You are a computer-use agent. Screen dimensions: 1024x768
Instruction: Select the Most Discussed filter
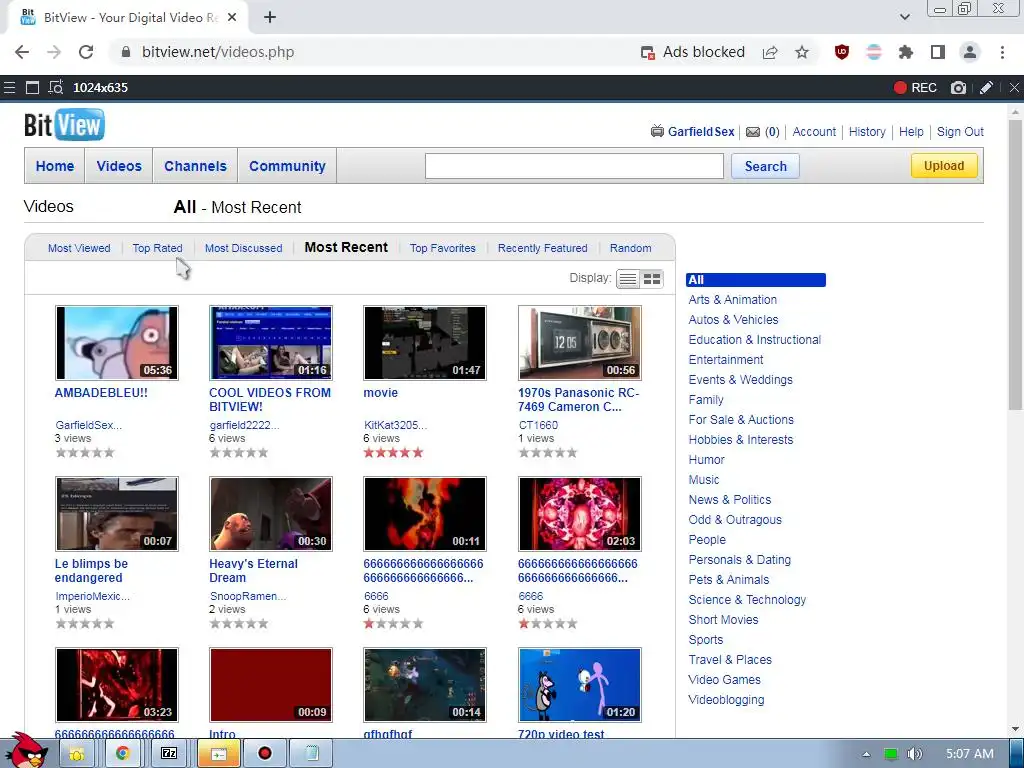[x=244, y=248]
